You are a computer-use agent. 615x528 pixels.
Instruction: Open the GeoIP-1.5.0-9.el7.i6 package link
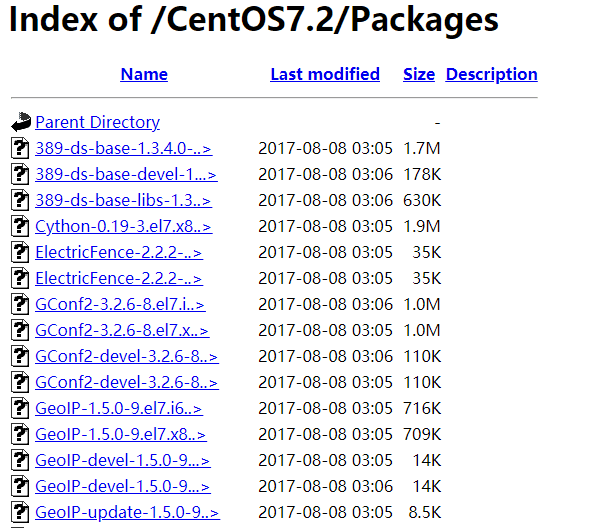(x=118, y=408)
